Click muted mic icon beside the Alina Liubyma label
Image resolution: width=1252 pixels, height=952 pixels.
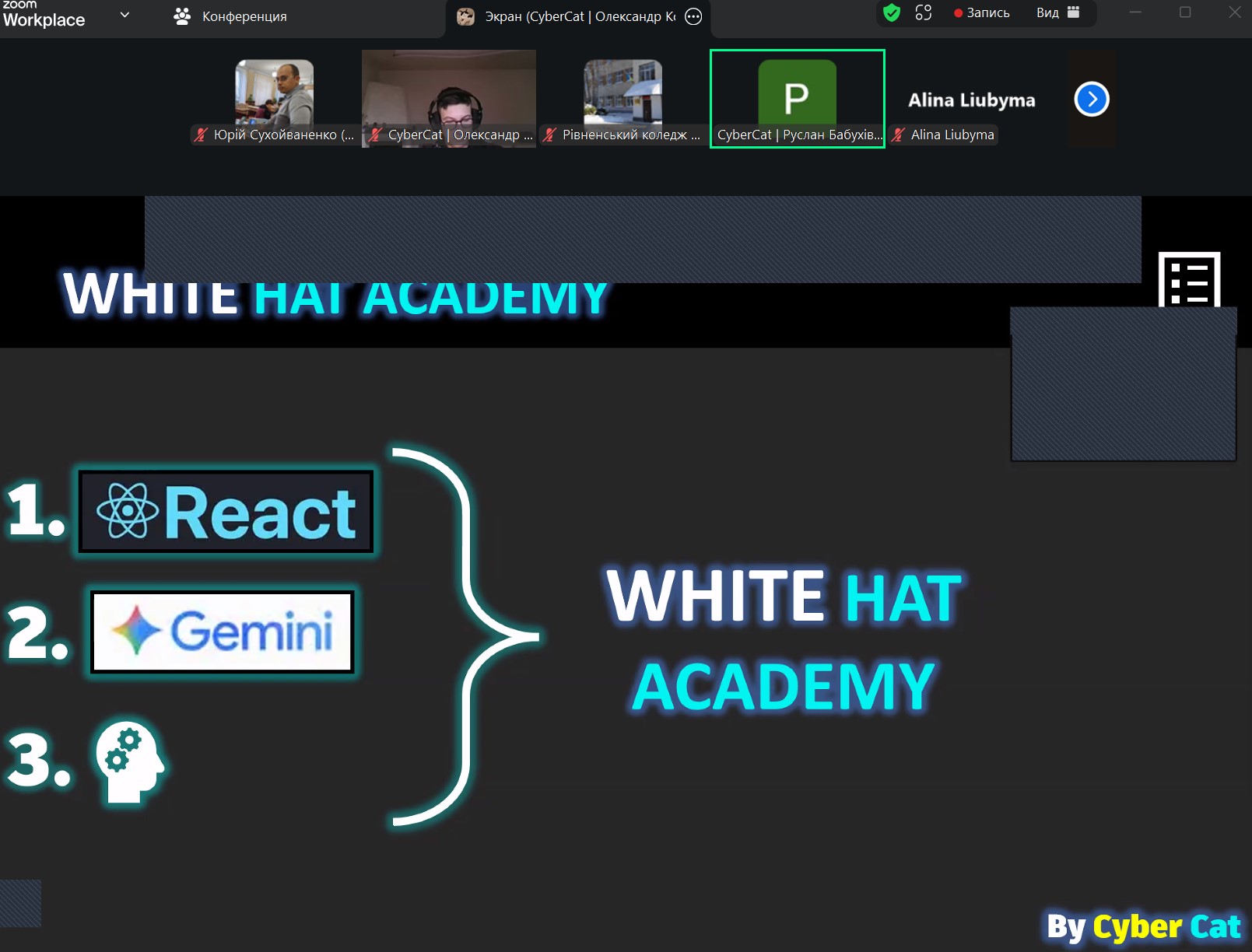(x=899, y=135)
